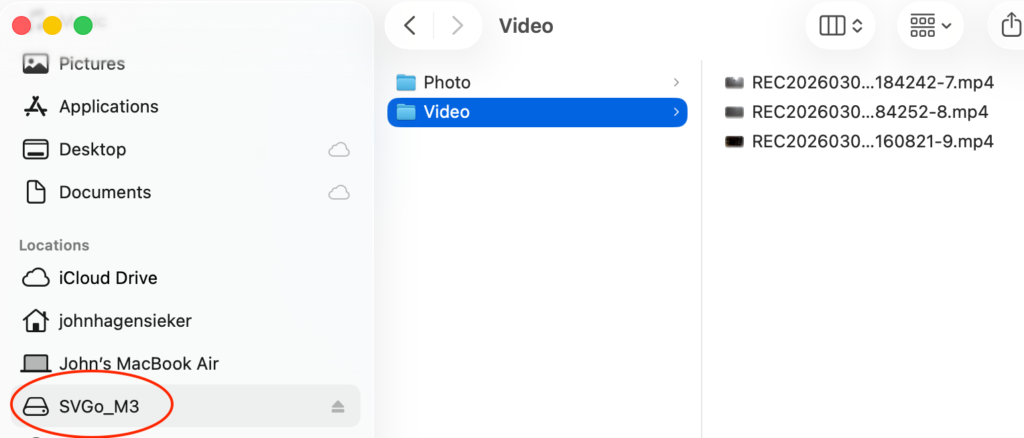Viewport: 1024px width, 438px height.
Task: Select Documents in the sidebar
Action: (104, 192)
